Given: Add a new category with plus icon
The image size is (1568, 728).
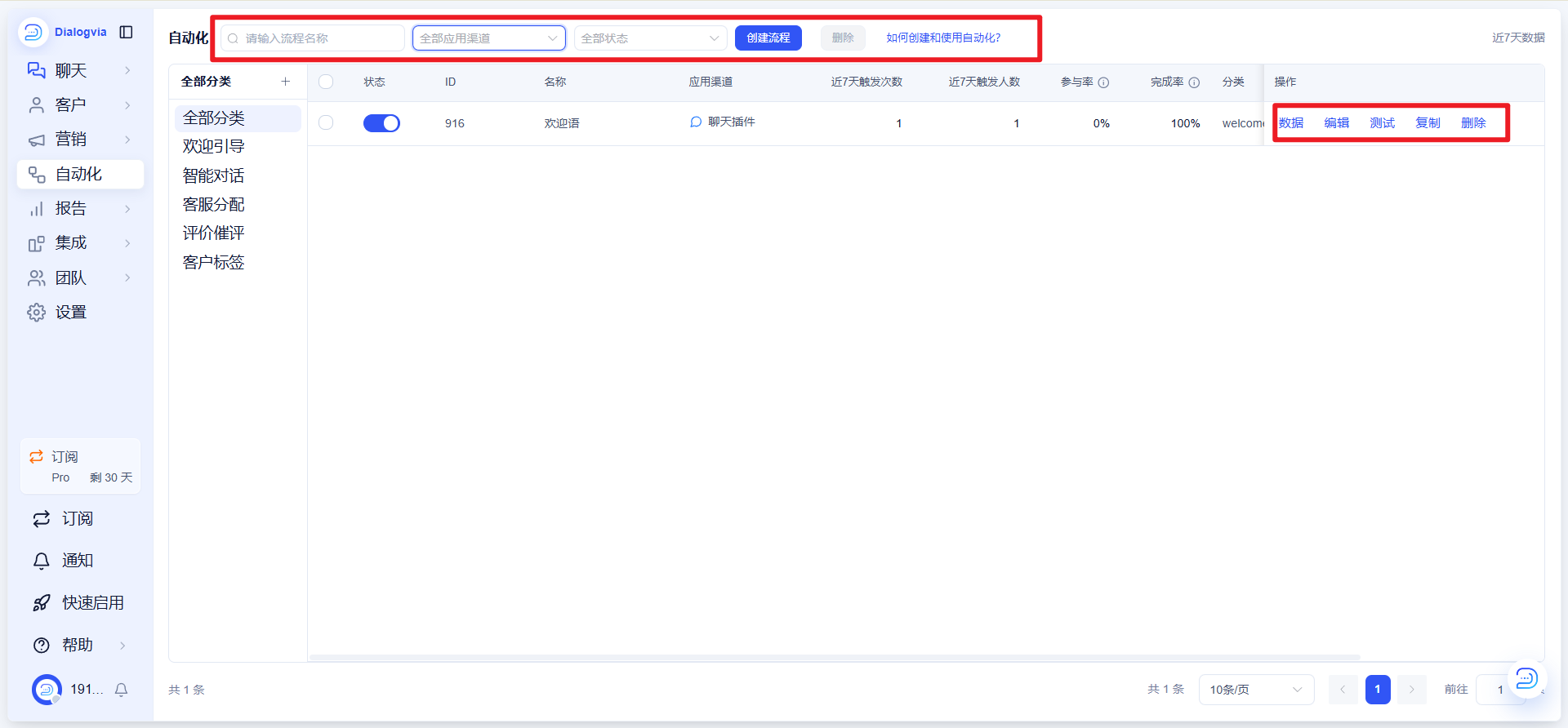Looking at the screenshot, I should (x=286, y=82).
